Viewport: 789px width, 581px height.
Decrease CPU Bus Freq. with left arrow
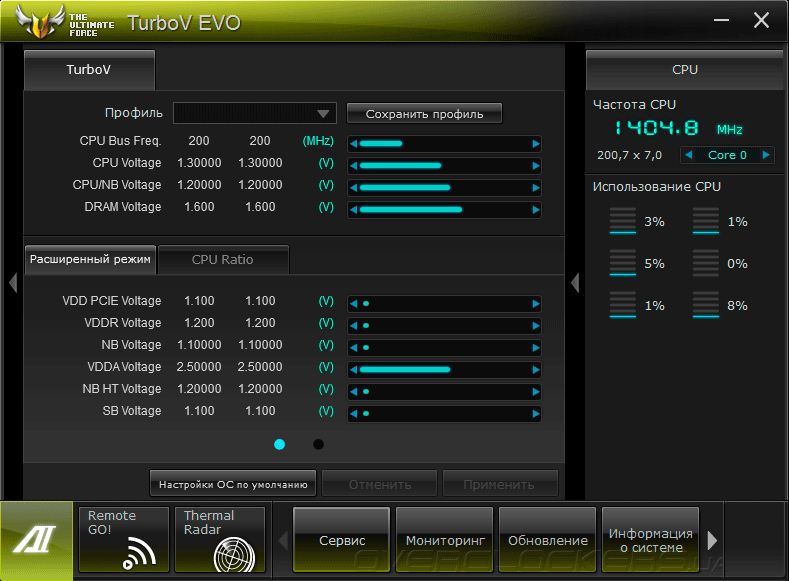coord(354,144)
